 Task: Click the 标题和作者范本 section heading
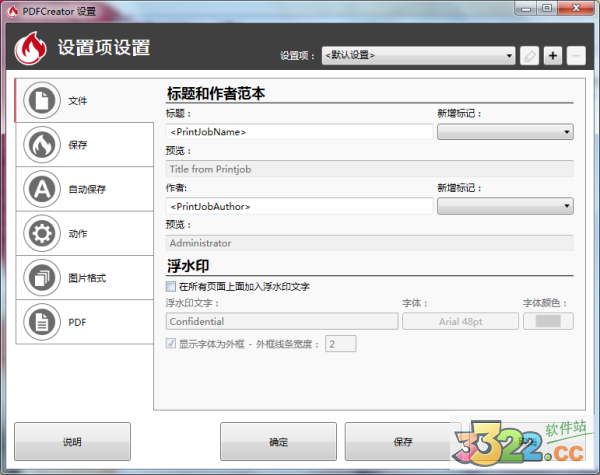216,93
